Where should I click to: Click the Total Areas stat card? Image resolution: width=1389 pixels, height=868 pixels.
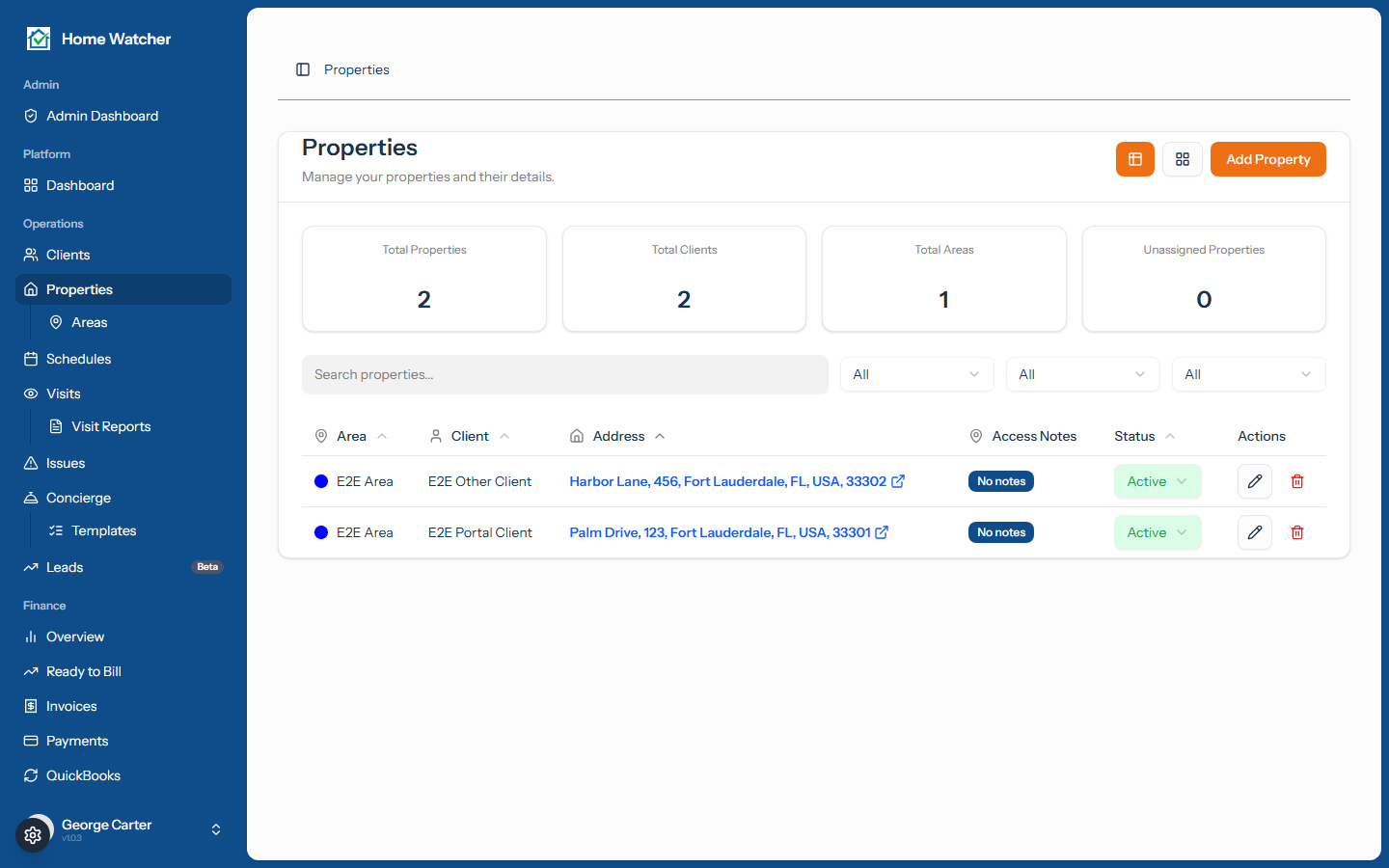point(944,279)
